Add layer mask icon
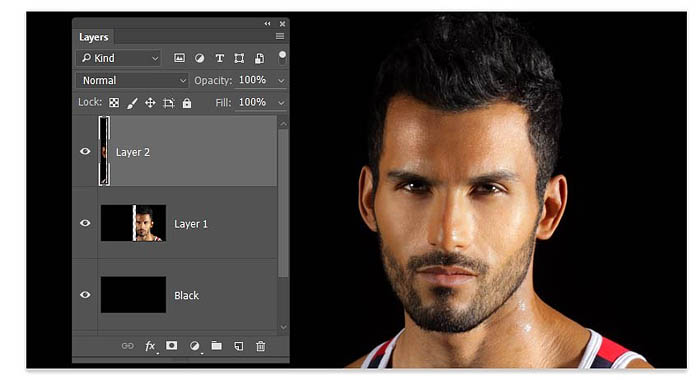The height and width of the screenshot is (380, 700). (x=171, y=346)
